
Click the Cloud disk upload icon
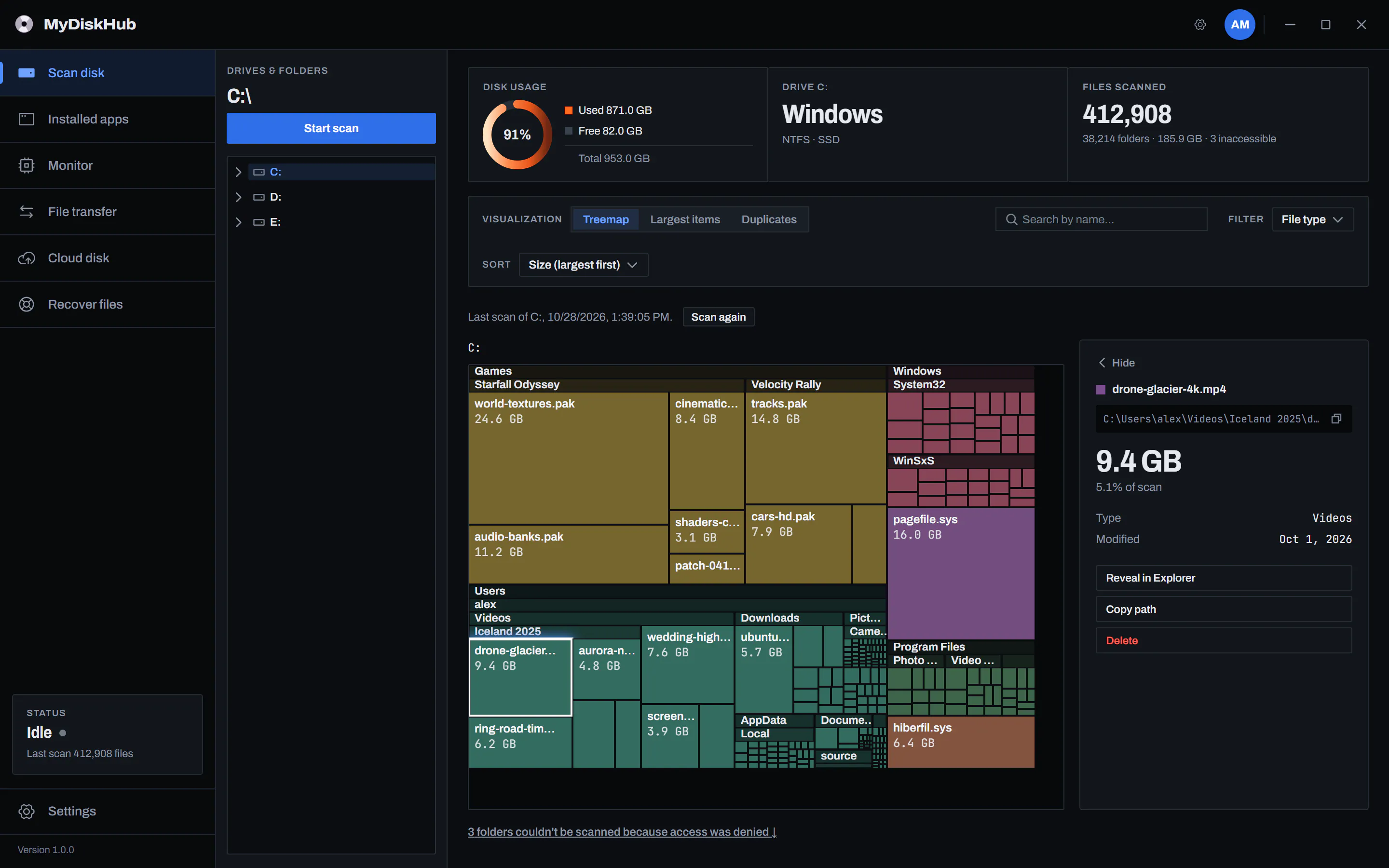27,258
